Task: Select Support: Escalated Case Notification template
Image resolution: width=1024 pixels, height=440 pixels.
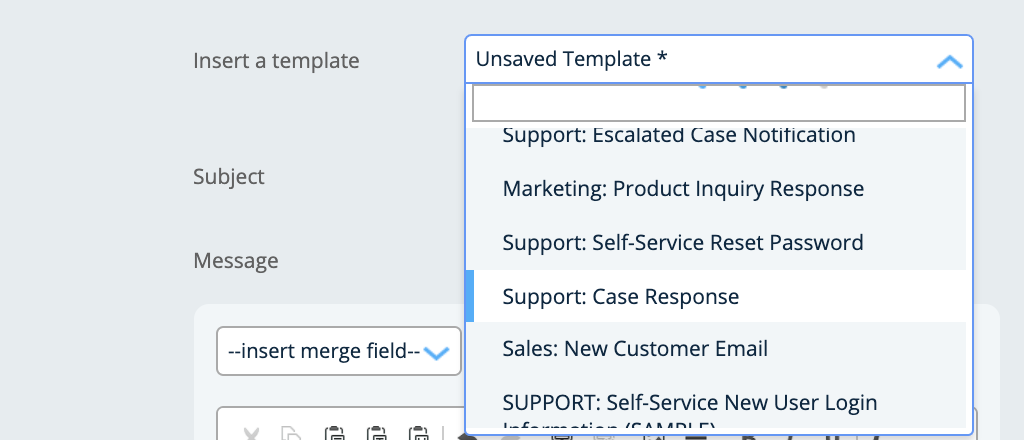Action: click(679, 135)
